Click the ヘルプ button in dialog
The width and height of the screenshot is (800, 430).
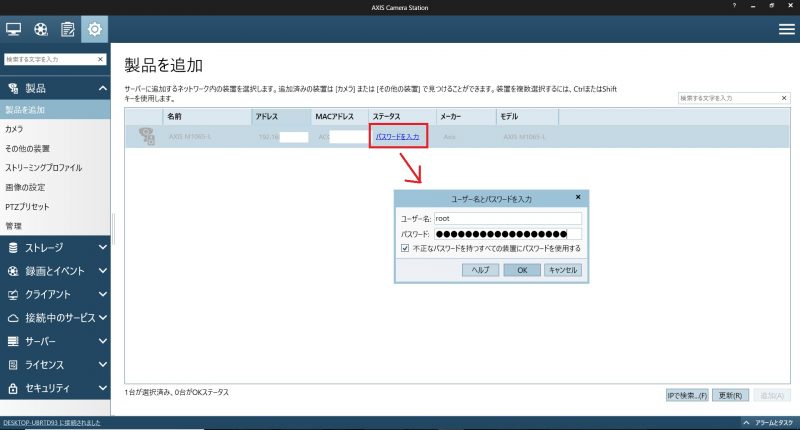point(480,270)
